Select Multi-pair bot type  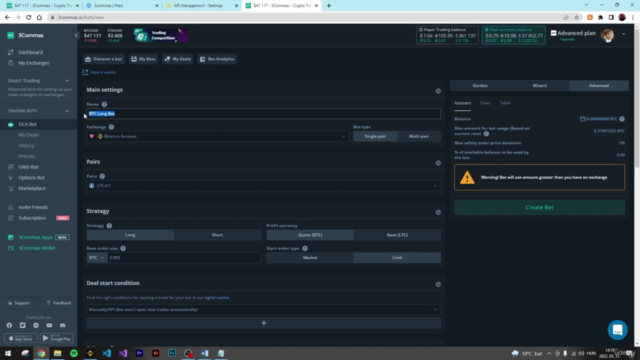click(x=419, y=136)
